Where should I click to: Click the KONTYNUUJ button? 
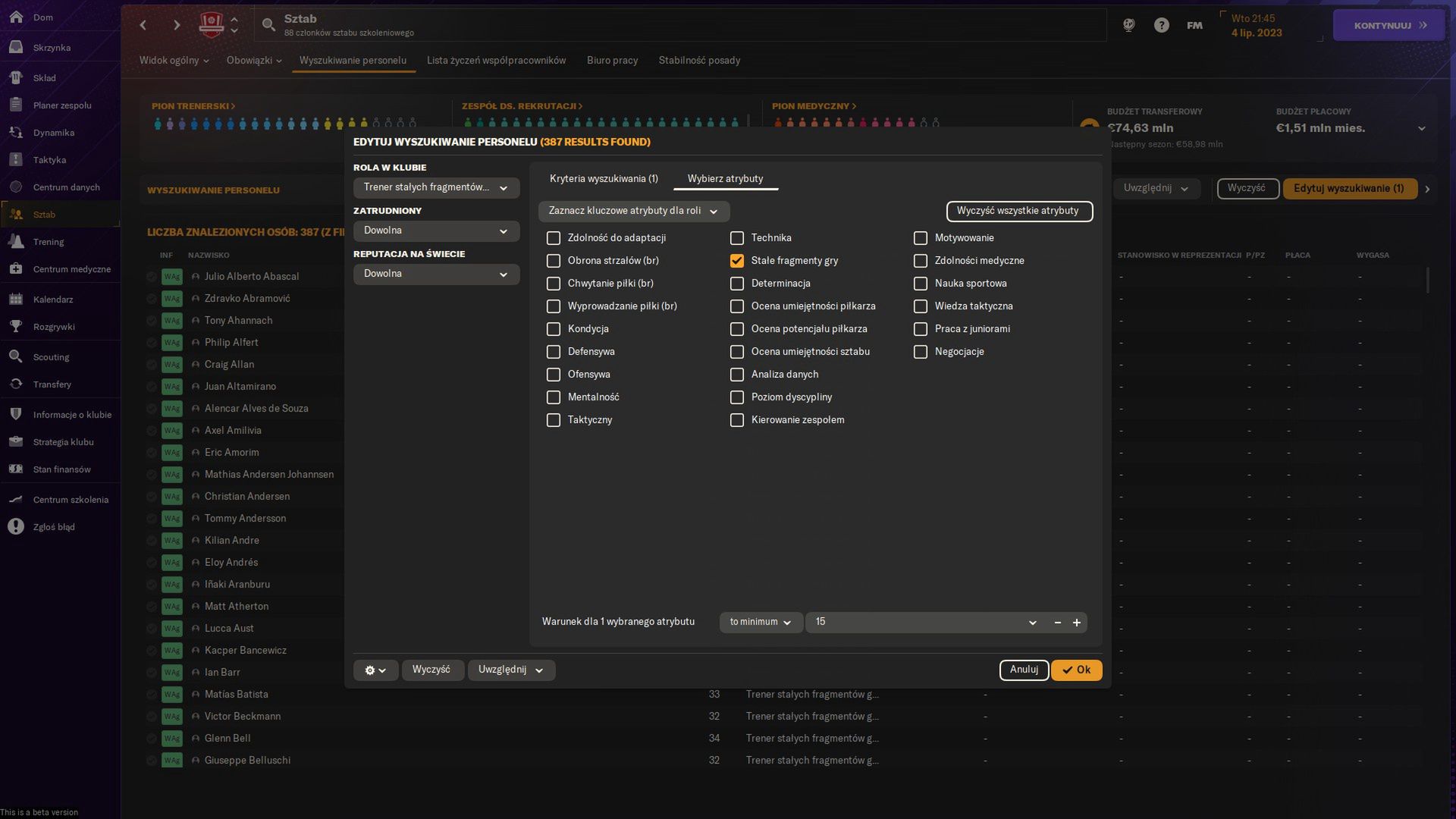(1389, 25)
